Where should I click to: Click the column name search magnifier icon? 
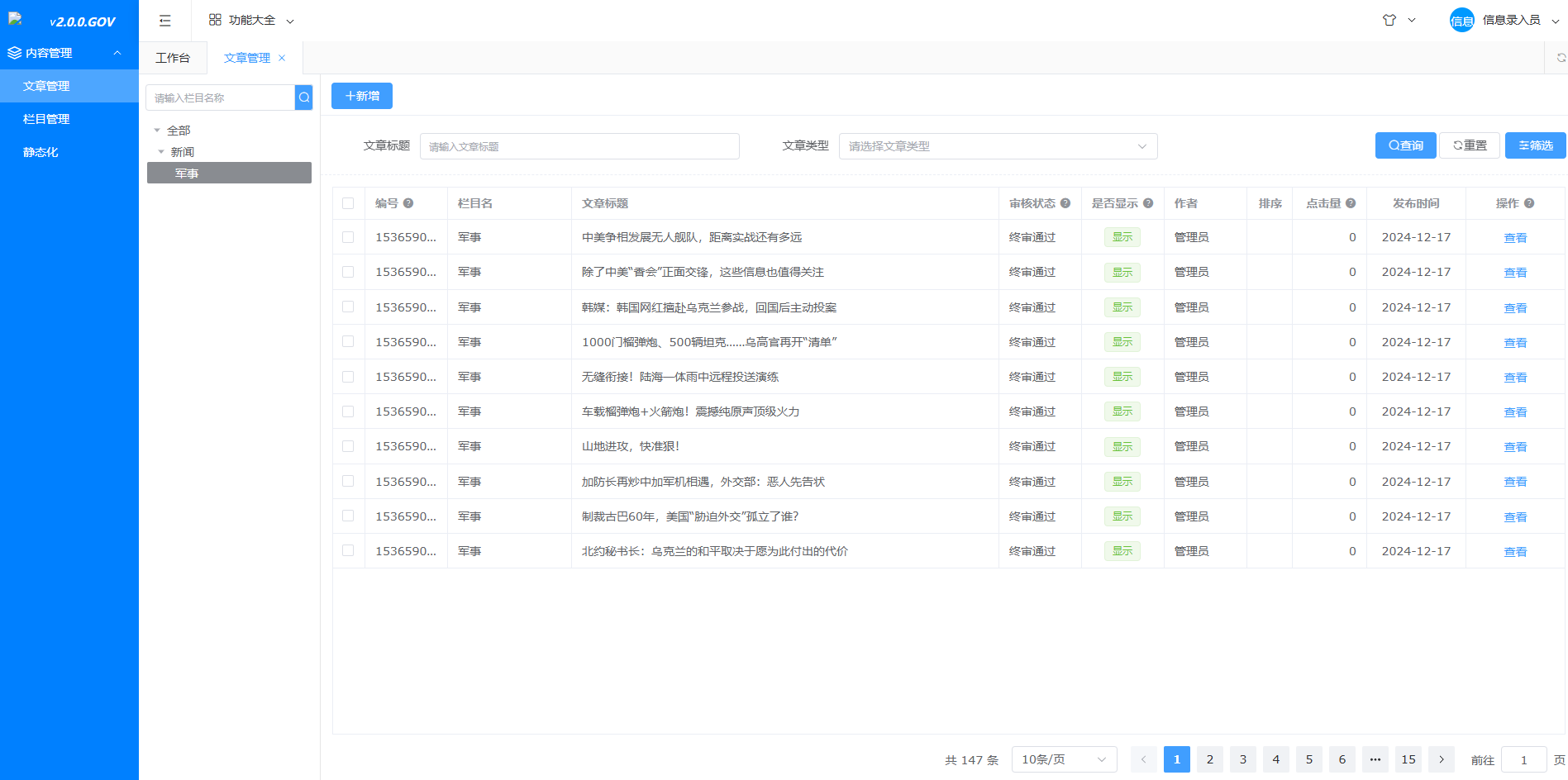click(x=304, y=97)
